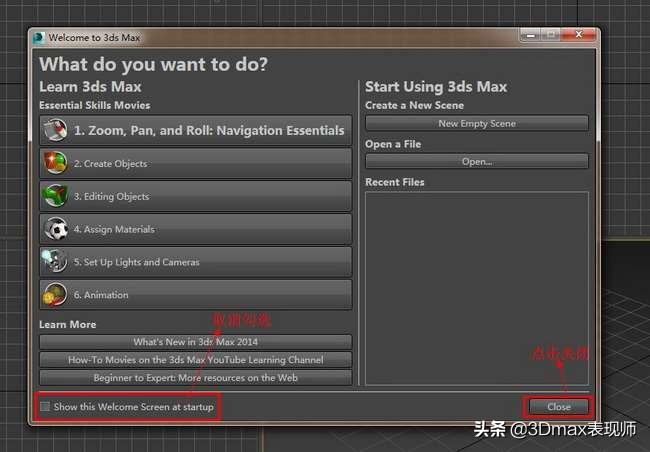Click the Animation movie icon
The image size is (650, 452).
[56, 294]
